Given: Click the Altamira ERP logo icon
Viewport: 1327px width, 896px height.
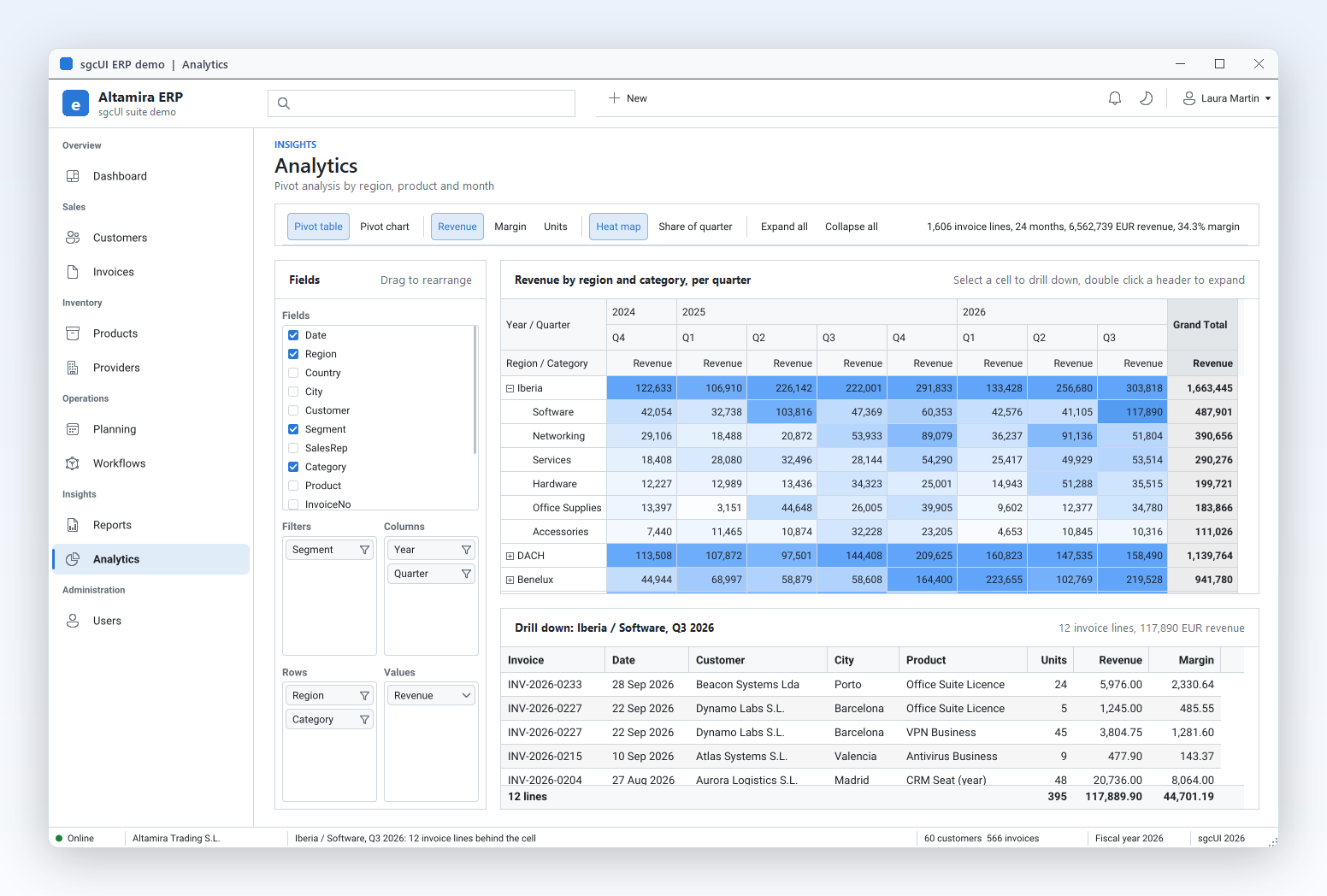Looking at the screenshot, I should (75, 103).
